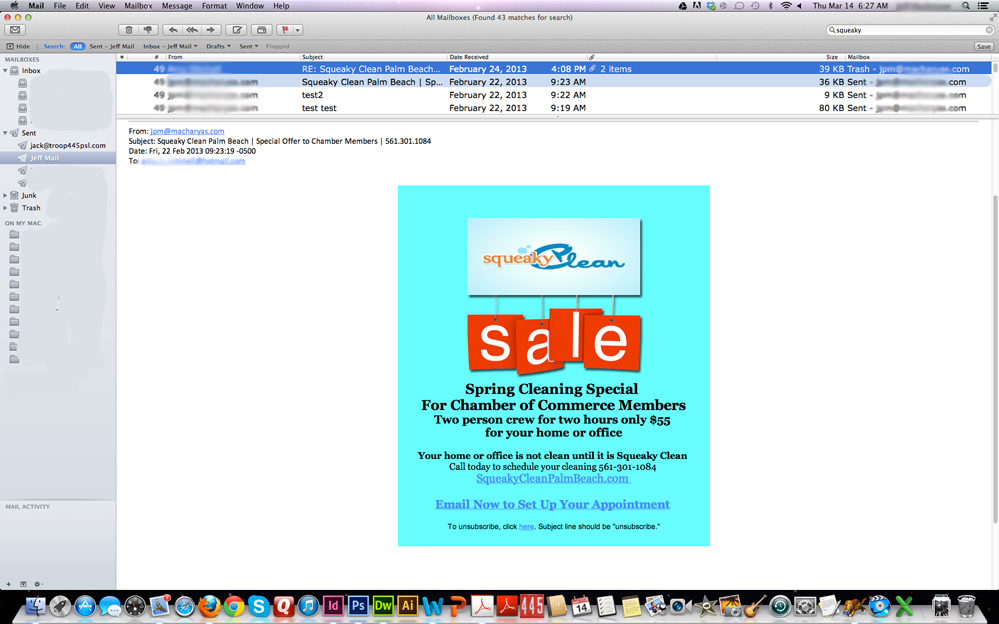Mark message as junk with thumbs-down icon
The width and height of the screenshot is (999, 624).
(x=148, y=30)
